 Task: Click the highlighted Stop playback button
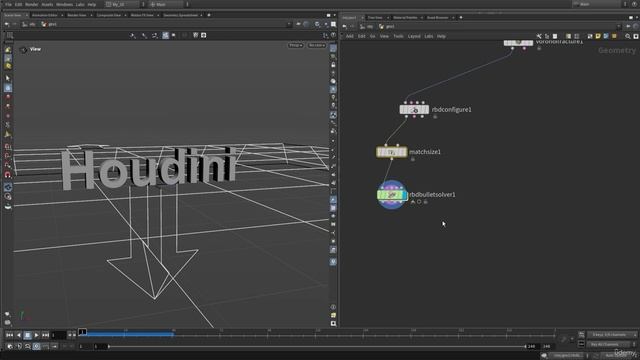(x=27, y=335)
